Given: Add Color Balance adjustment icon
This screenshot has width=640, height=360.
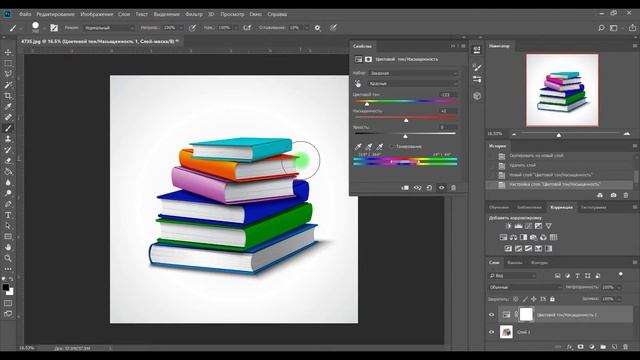Looking at the screenshot, I should (513, 237).
